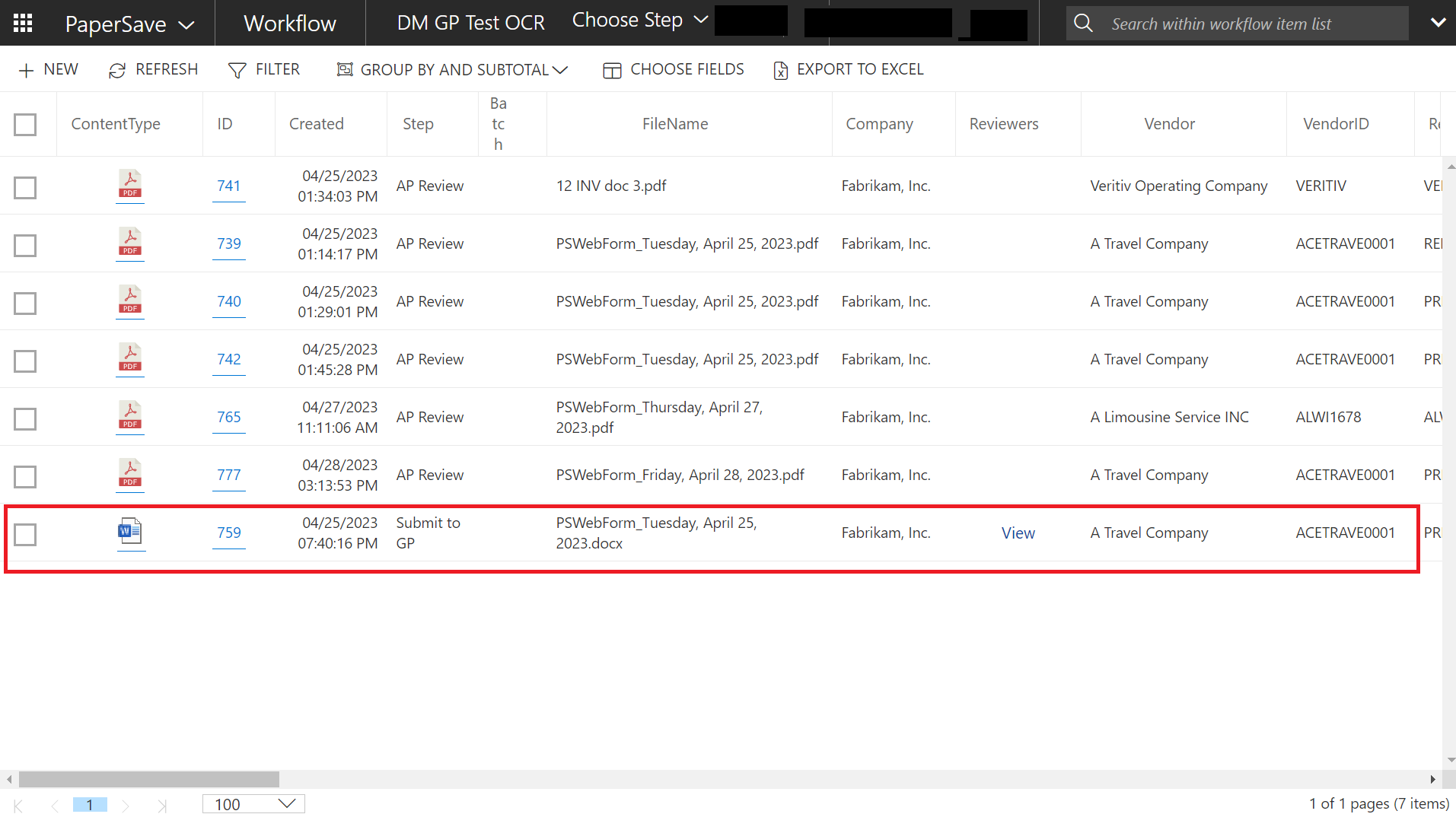
Task: Check the box for row 741
Action: click(x=25, y=188)
